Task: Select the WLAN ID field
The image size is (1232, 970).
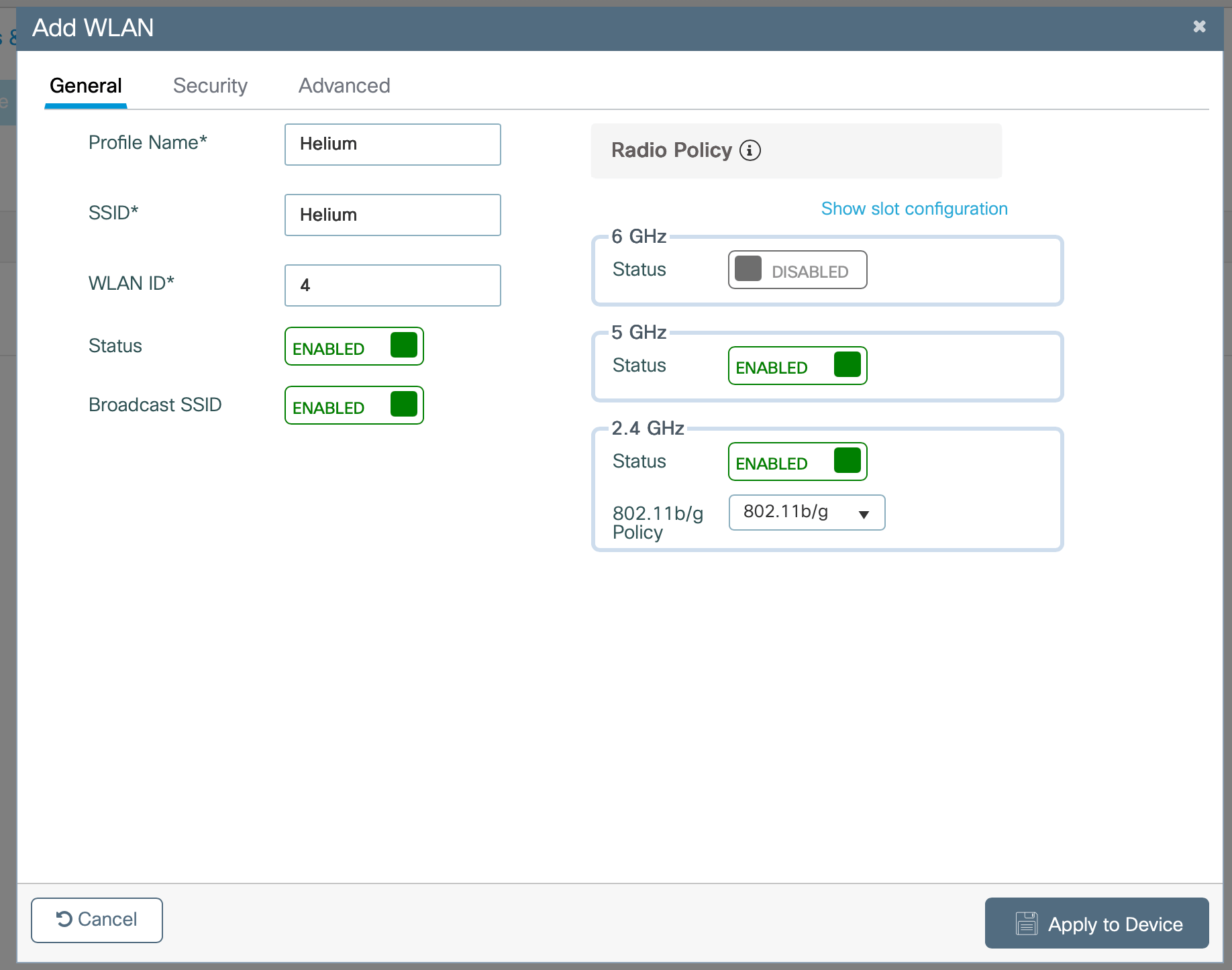Action: pos(393,285)
